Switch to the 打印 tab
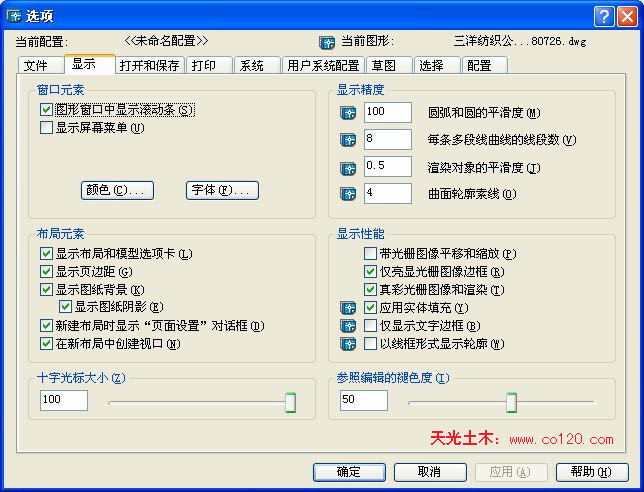The image size is (644, 492). (209, 65)
